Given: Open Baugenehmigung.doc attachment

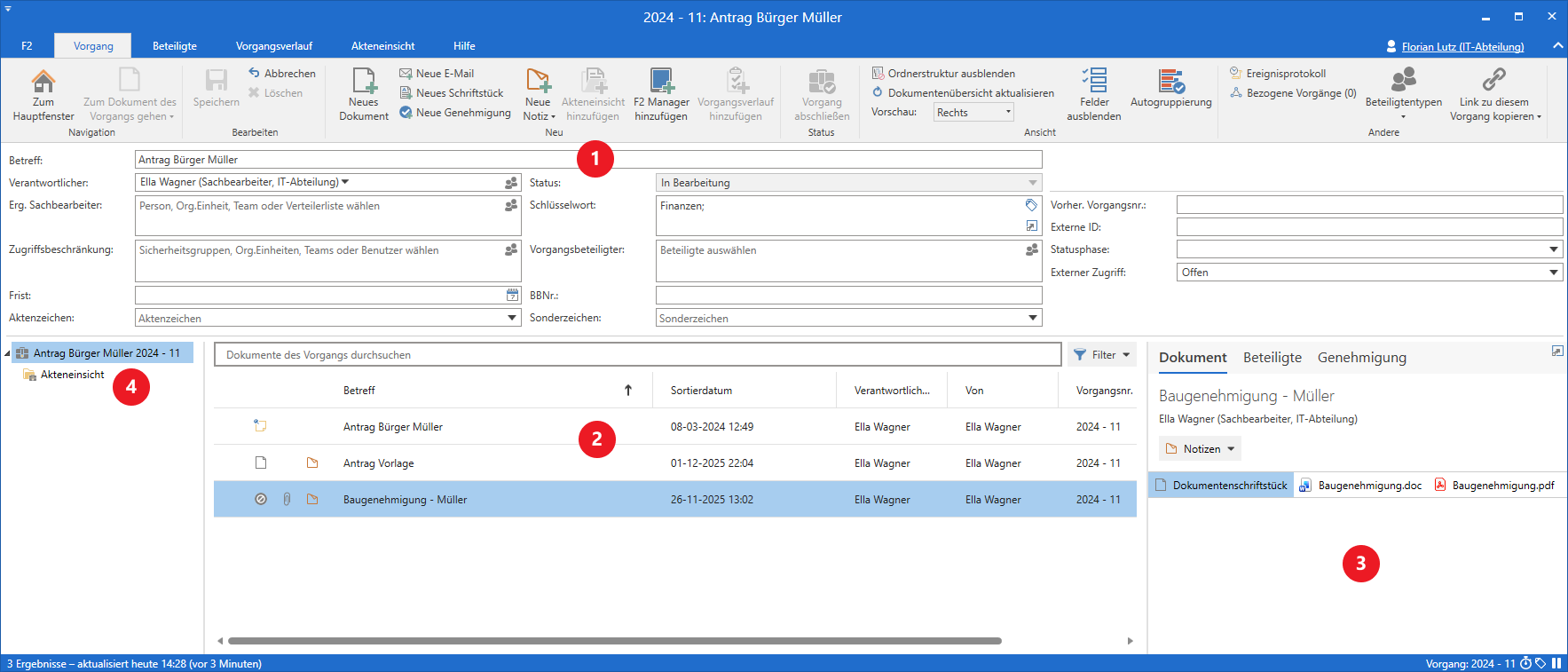Looking at the screenshot, I should [x=1361, y=486].
